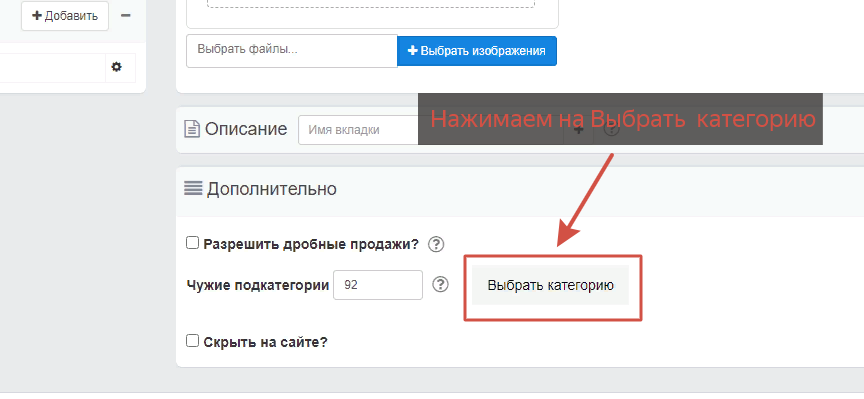Click the "Выбрать категорию" button

(x=550, y=285)
